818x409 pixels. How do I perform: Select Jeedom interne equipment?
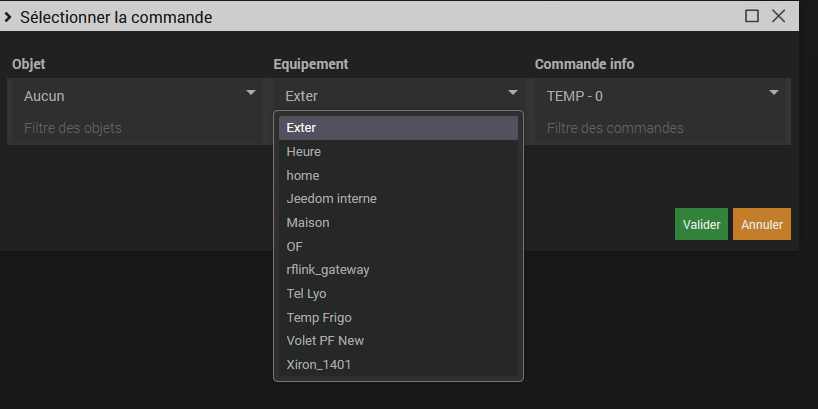tap(398, 199)
